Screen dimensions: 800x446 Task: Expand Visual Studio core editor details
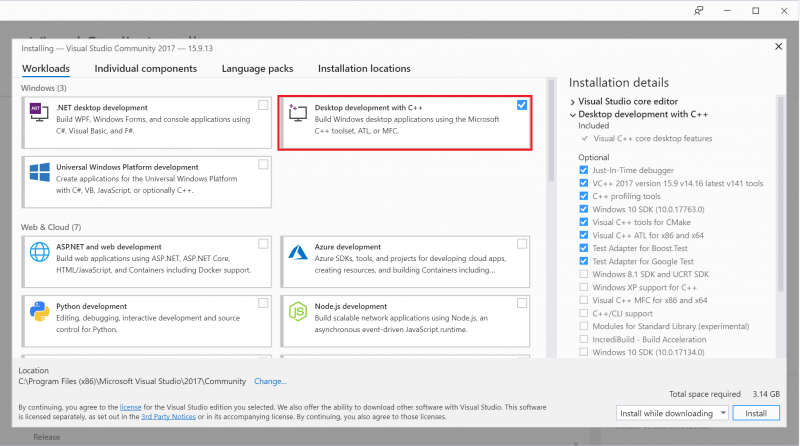click(x=572, y=102)
